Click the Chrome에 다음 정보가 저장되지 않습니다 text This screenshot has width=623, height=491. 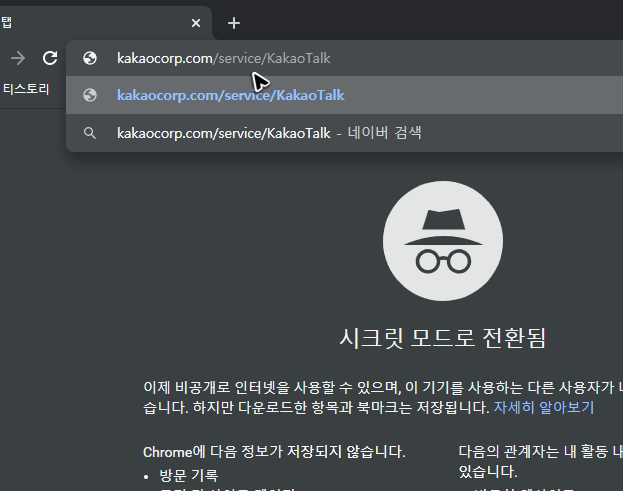pos(274,452)
